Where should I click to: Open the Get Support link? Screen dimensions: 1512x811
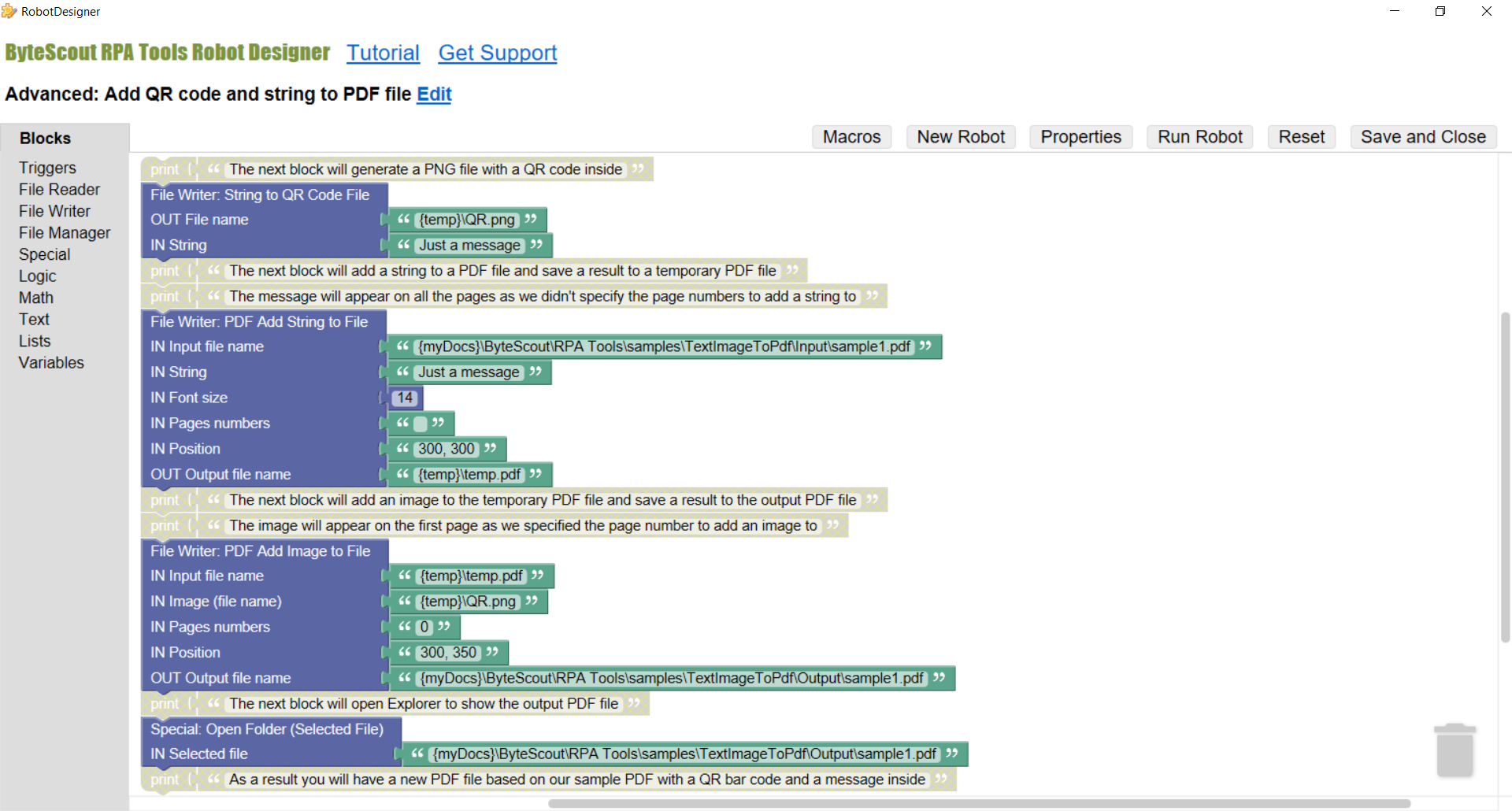click(497, 53)
